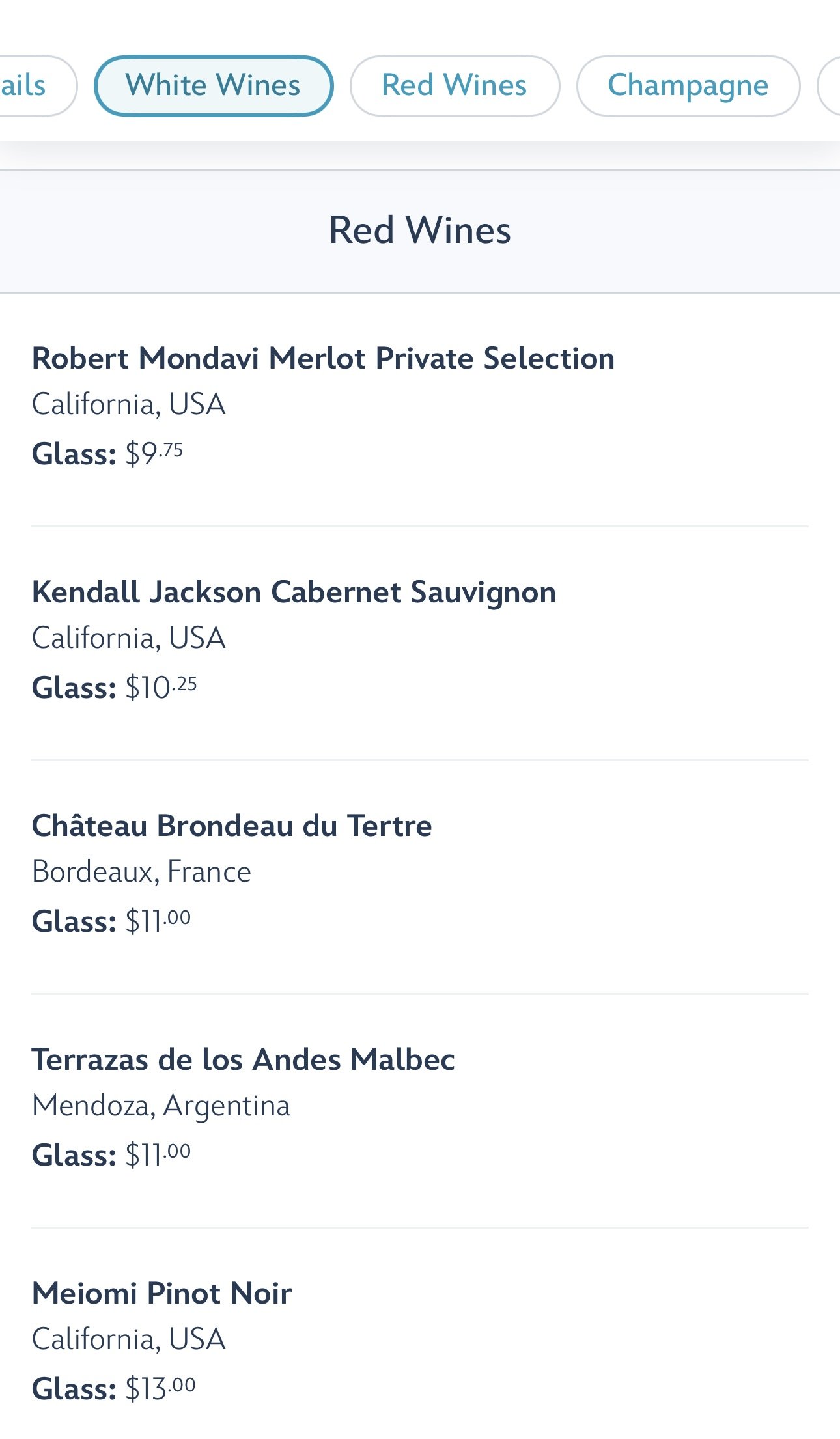Click the $9.75 glass price
The image size is (840, 1439).
(154, 454)
